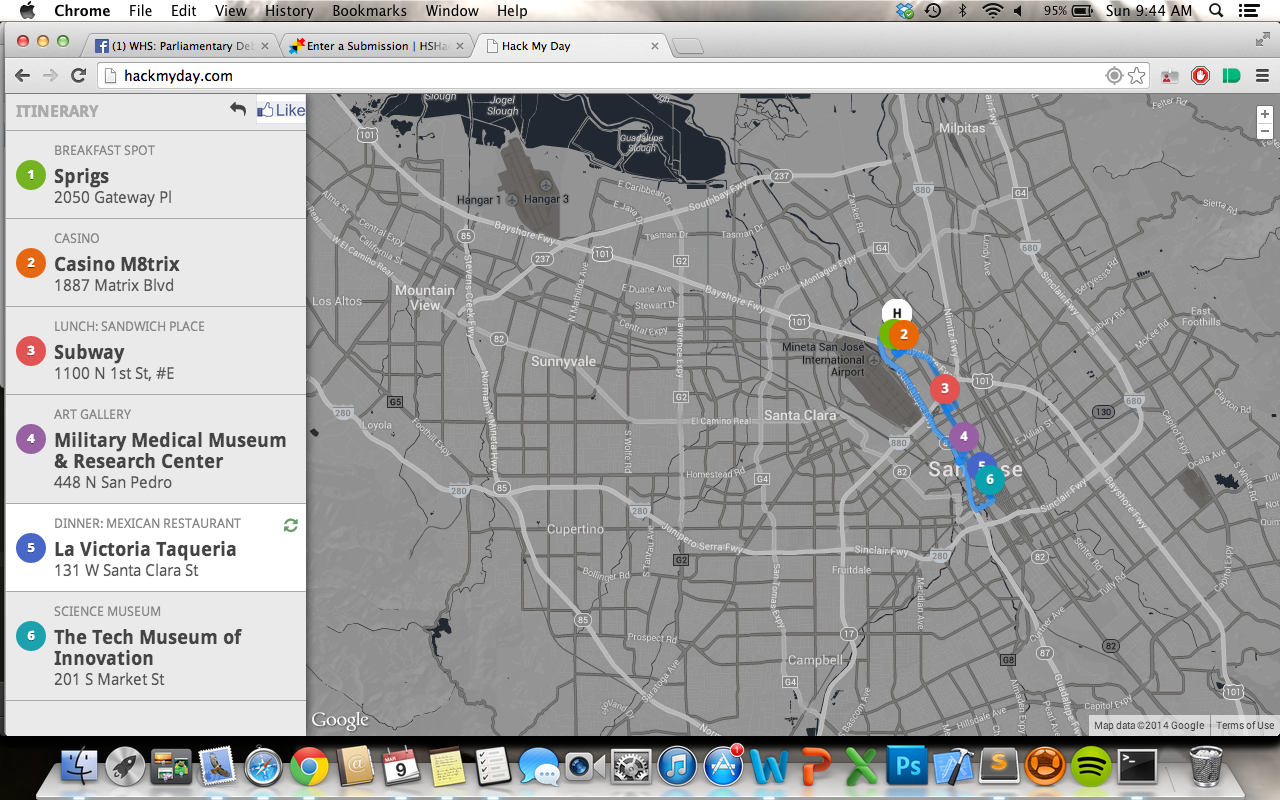Image resolution: width=1280 pixels, height=800 pixels.
Task: Click the purple map marker 4
Action: pos(964,436)
